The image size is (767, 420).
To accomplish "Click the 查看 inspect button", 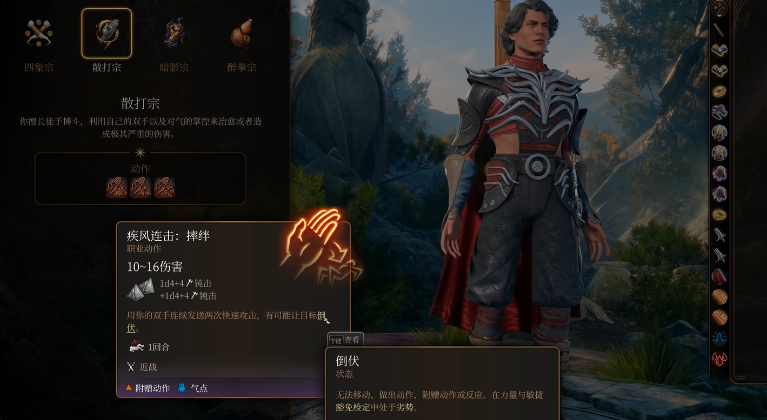I will (345, 339).
